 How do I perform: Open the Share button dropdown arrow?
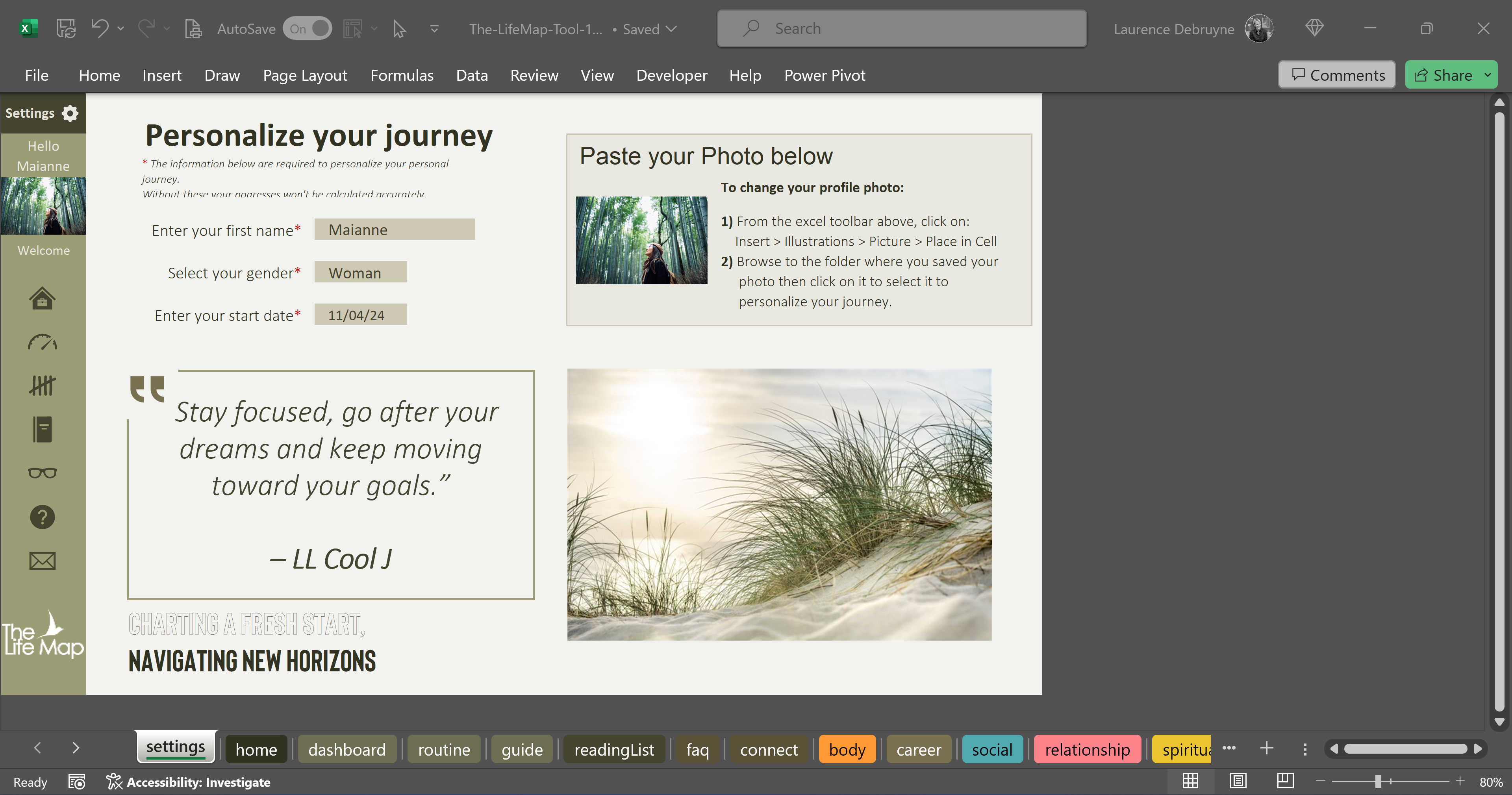click(x=1487, y=75)
